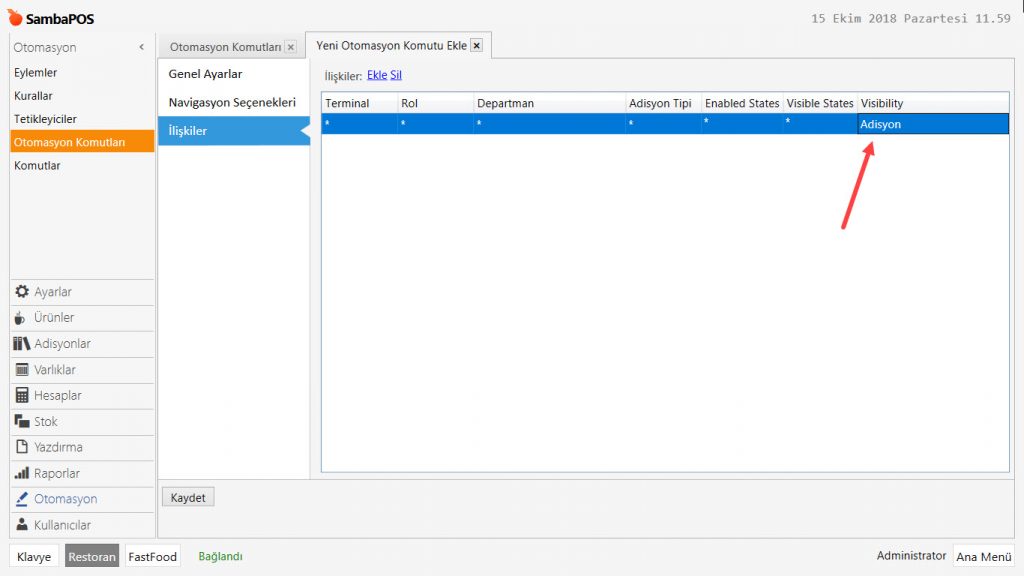Collapse the Otomasyon sidebar with the chevron
Viewport: 1024px width, 576px height.
coord(141,48)
